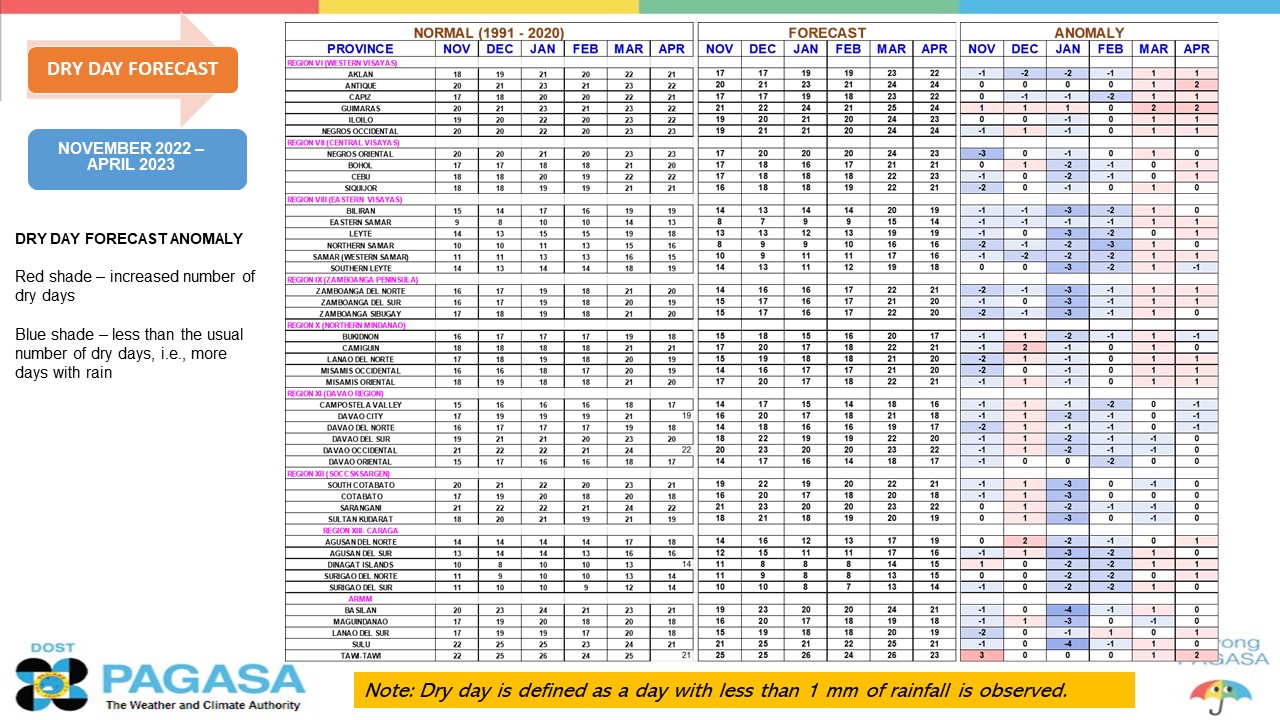Click the DAVAO ORIENTAL province name

click(x=360, y=462)
